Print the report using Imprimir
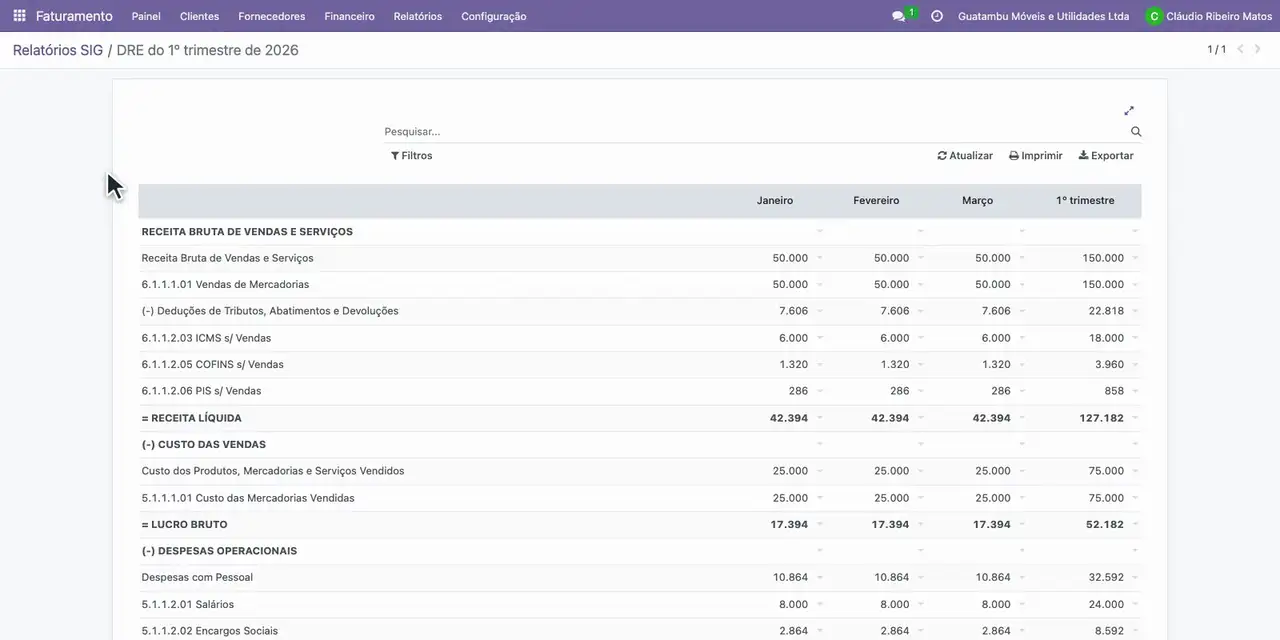Screen dimensions: 1280x640 pyautogui.click(x=1036, y=156)
